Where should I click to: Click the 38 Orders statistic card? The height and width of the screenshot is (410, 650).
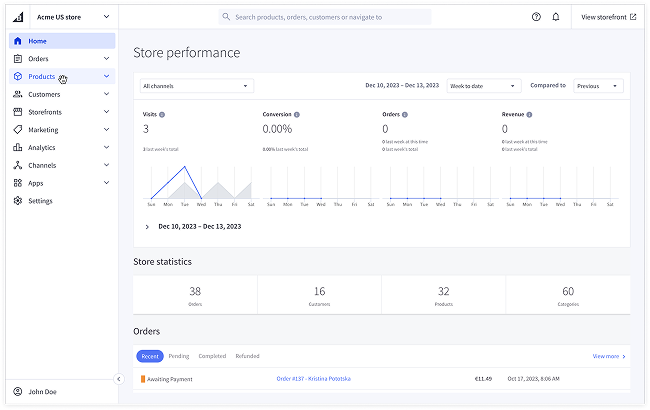pos(195,295)
